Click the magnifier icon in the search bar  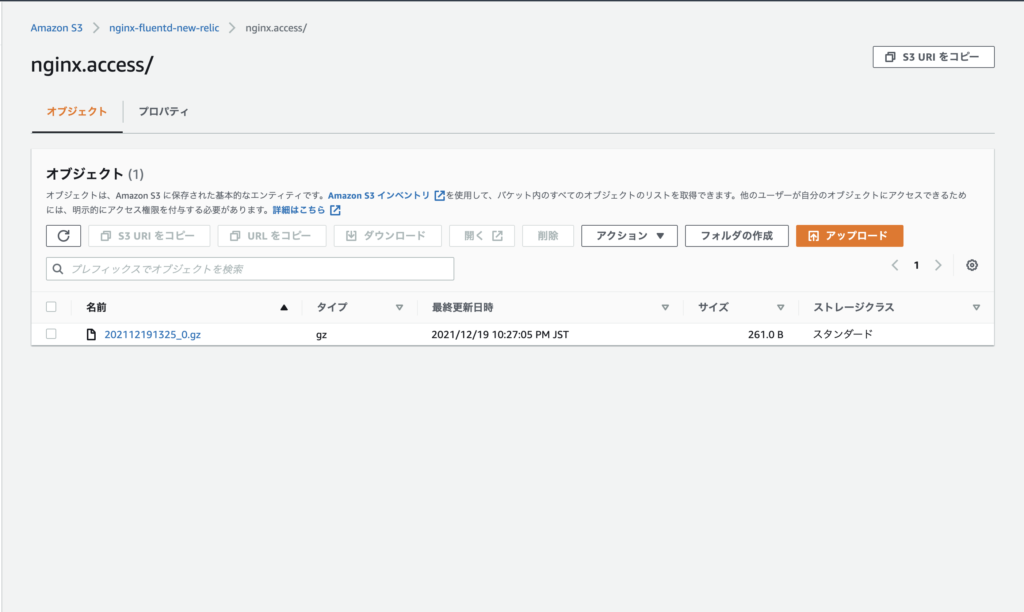pyautogui.click(x=57, y=268)
